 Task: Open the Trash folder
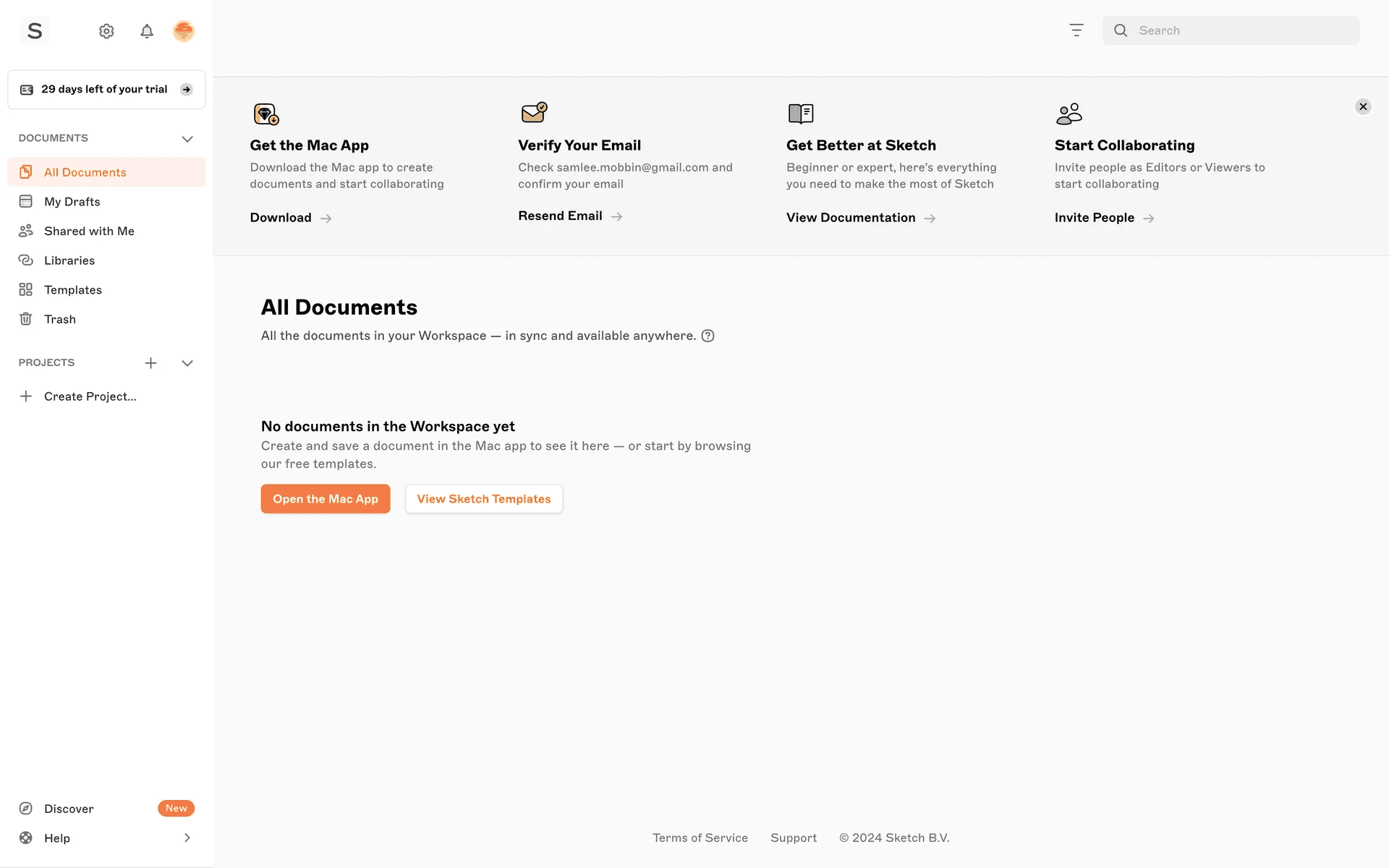tap(60, 319)
